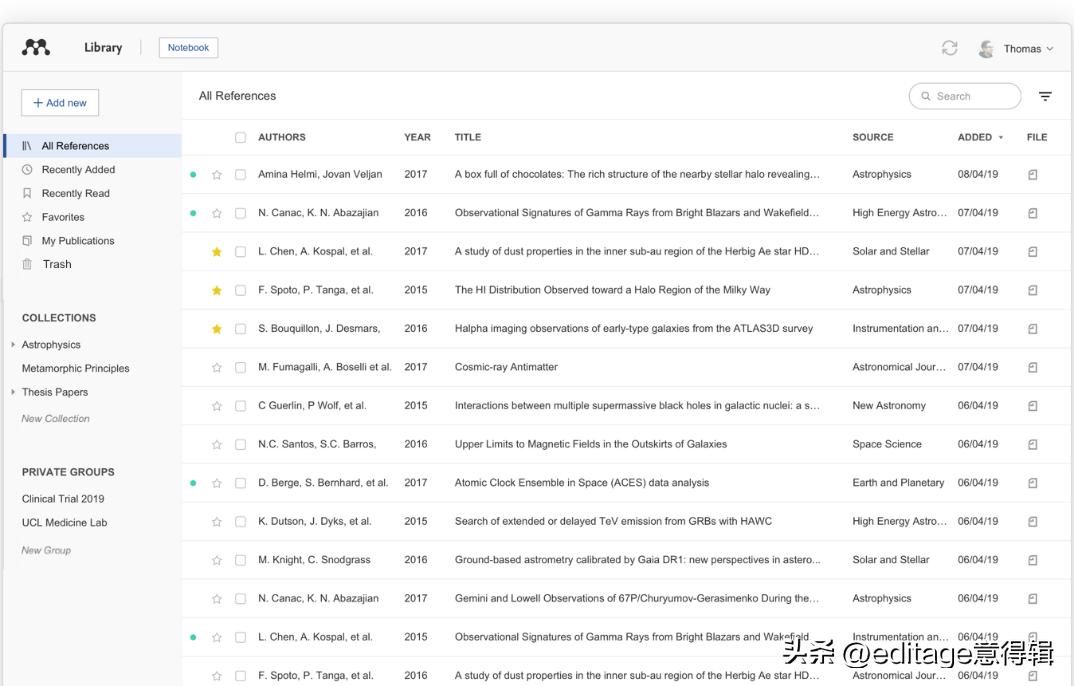Sort by the YEAR column header
This screenshot has height=686, width=1074.
click(417, 138)
